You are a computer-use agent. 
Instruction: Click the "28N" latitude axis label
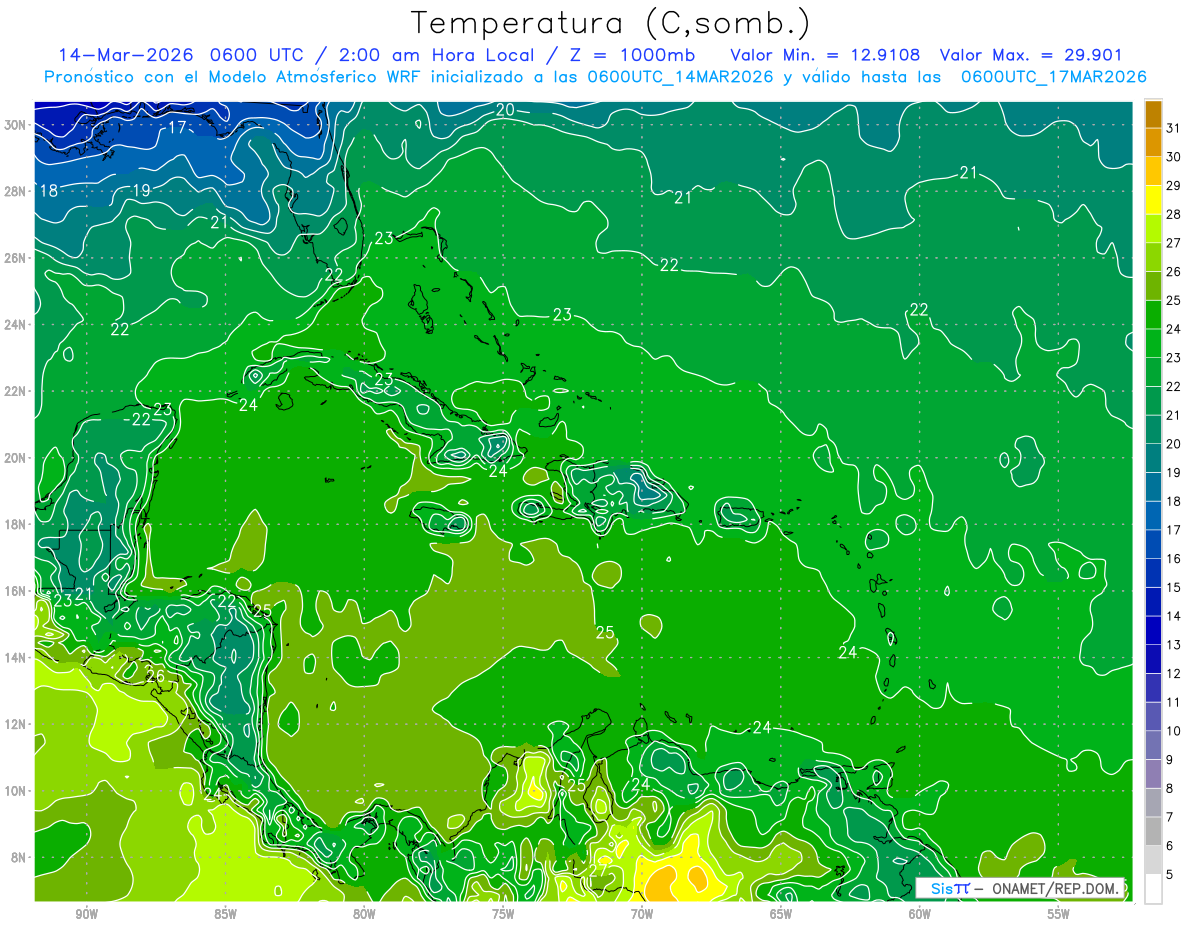click(x=15, y=191)
